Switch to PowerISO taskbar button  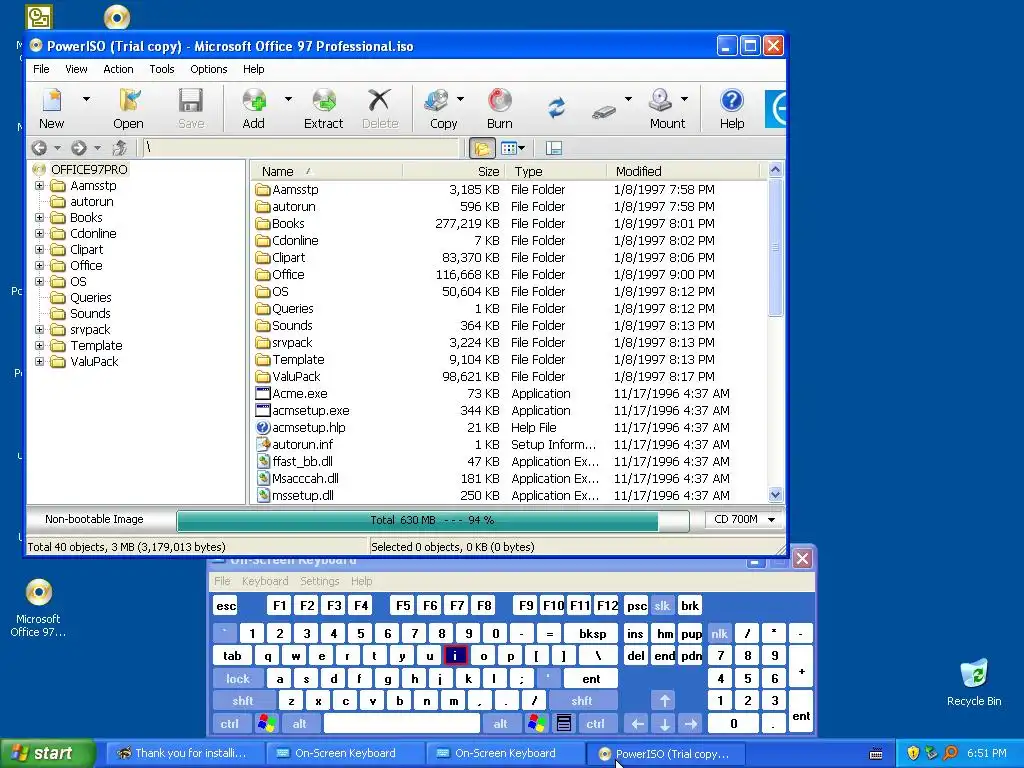(664, 754)
